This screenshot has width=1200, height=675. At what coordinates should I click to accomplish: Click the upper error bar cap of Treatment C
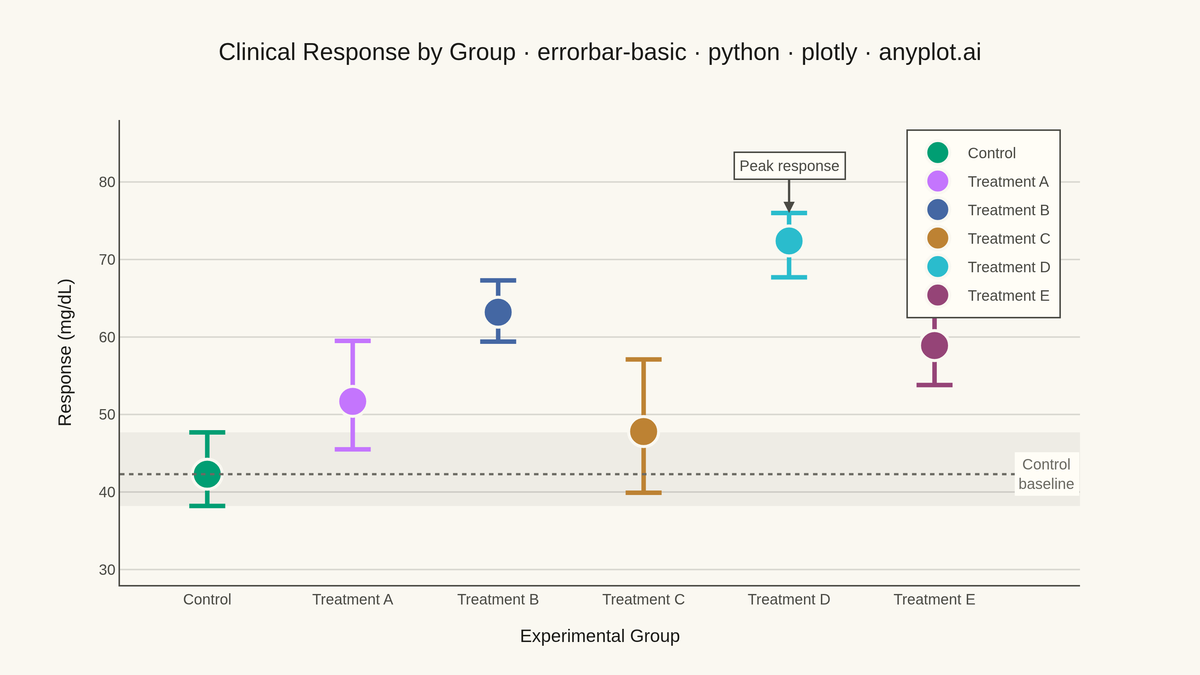coord(644,359)
